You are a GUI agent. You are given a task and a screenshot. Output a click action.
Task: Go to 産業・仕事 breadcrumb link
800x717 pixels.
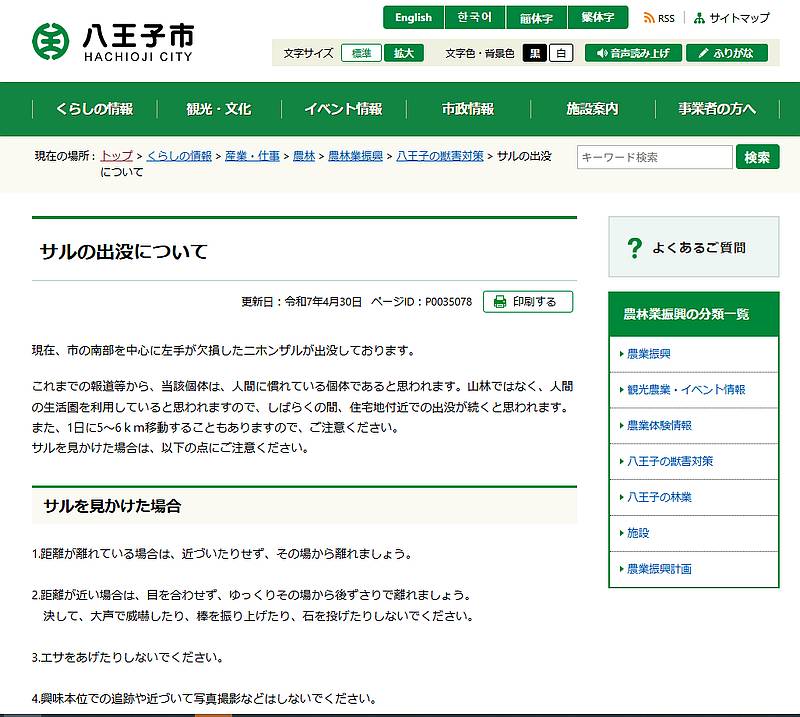tap(252, 156)
